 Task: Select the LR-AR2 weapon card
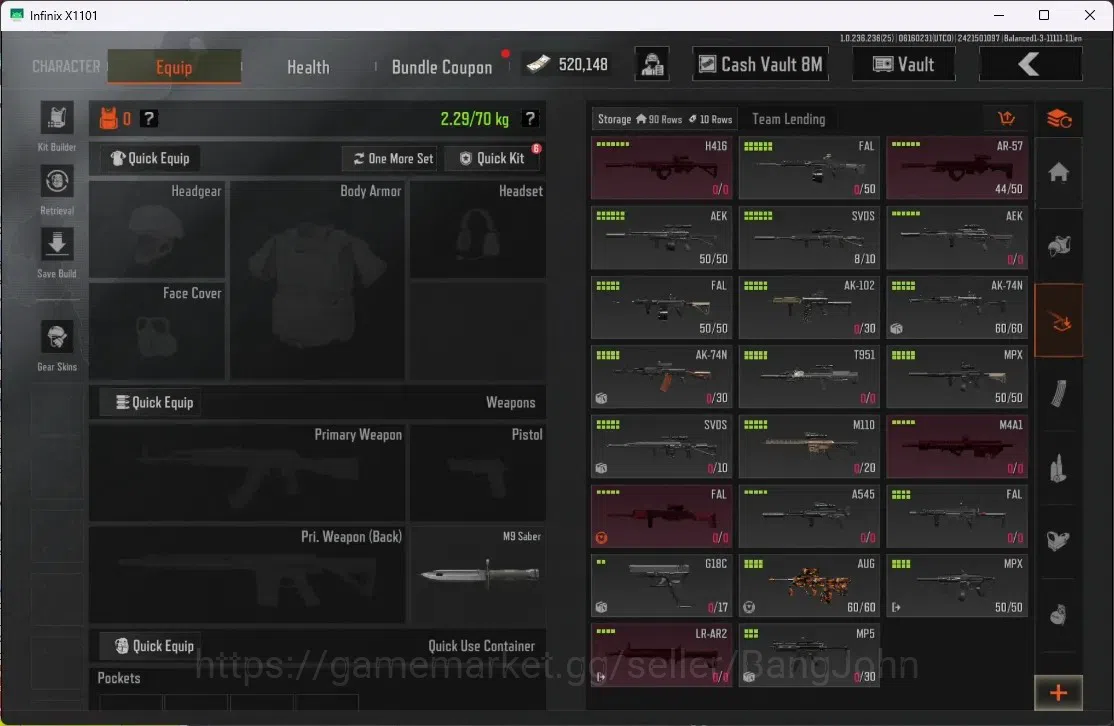(x=661, y=655)
